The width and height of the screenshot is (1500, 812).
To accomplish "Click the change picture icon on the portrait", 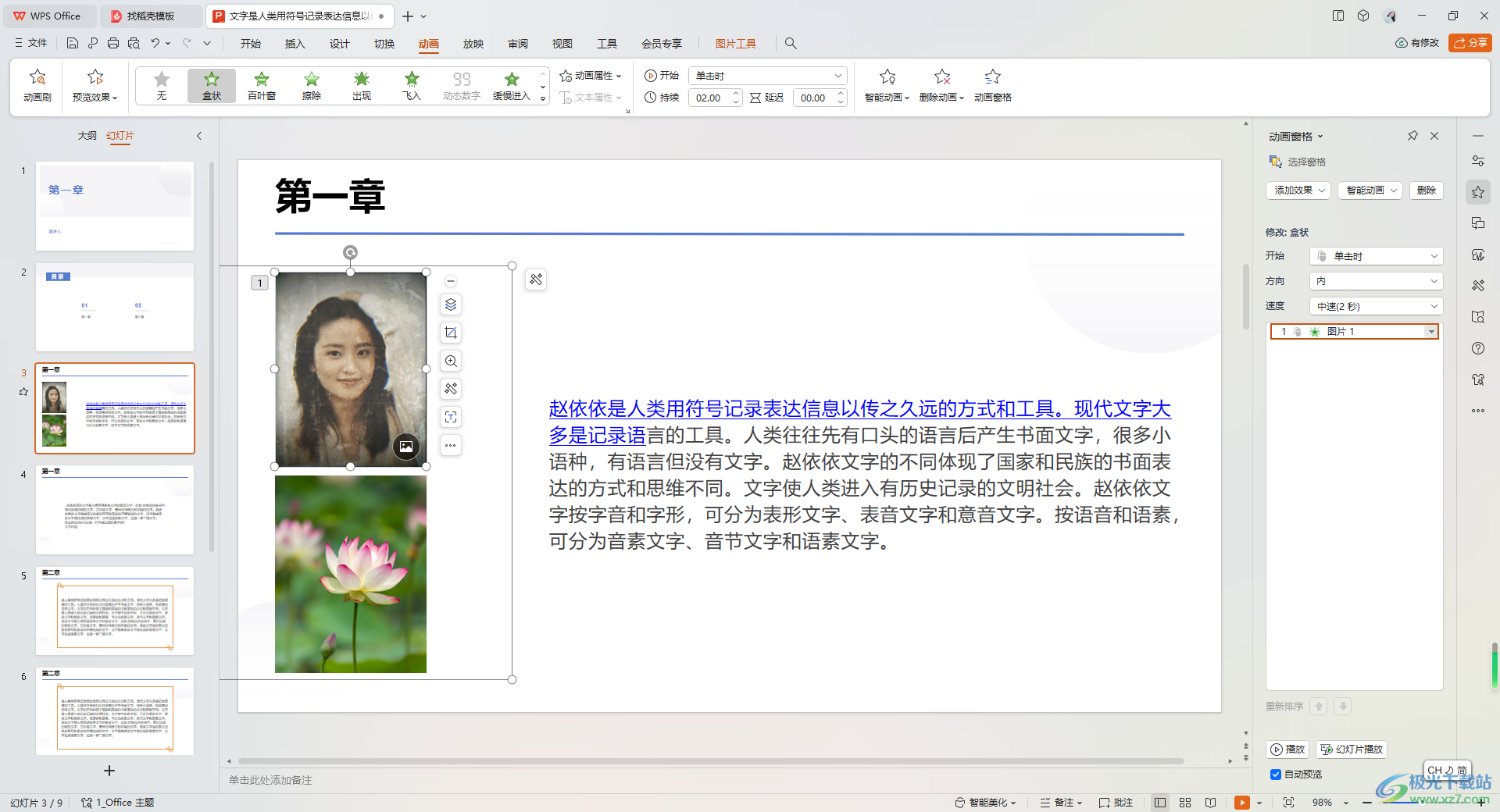I will [406, 447].
